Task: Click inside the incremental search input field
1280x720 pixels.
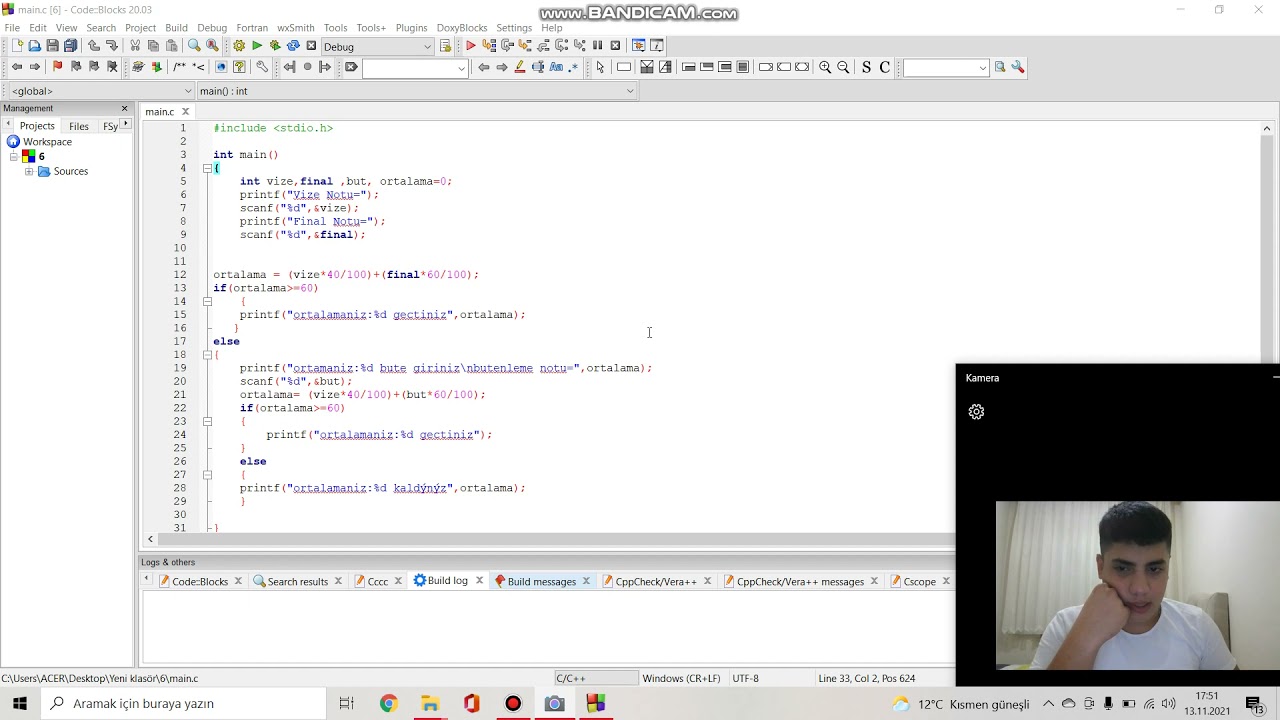Action: pyautogui.click(x=410, y=67)
